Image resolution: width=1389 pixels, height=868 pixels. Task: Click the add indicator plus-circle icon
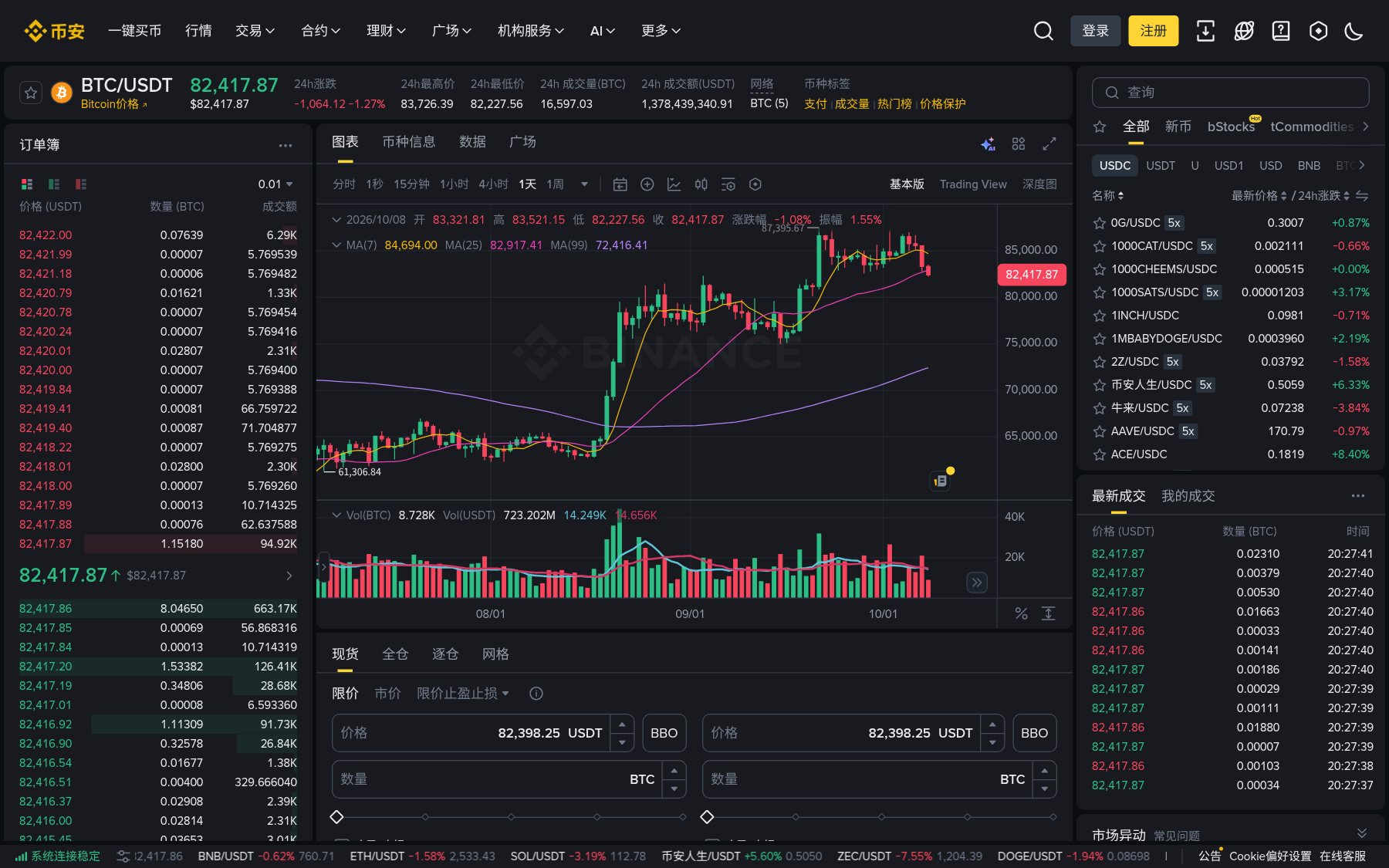click(647, 184)
